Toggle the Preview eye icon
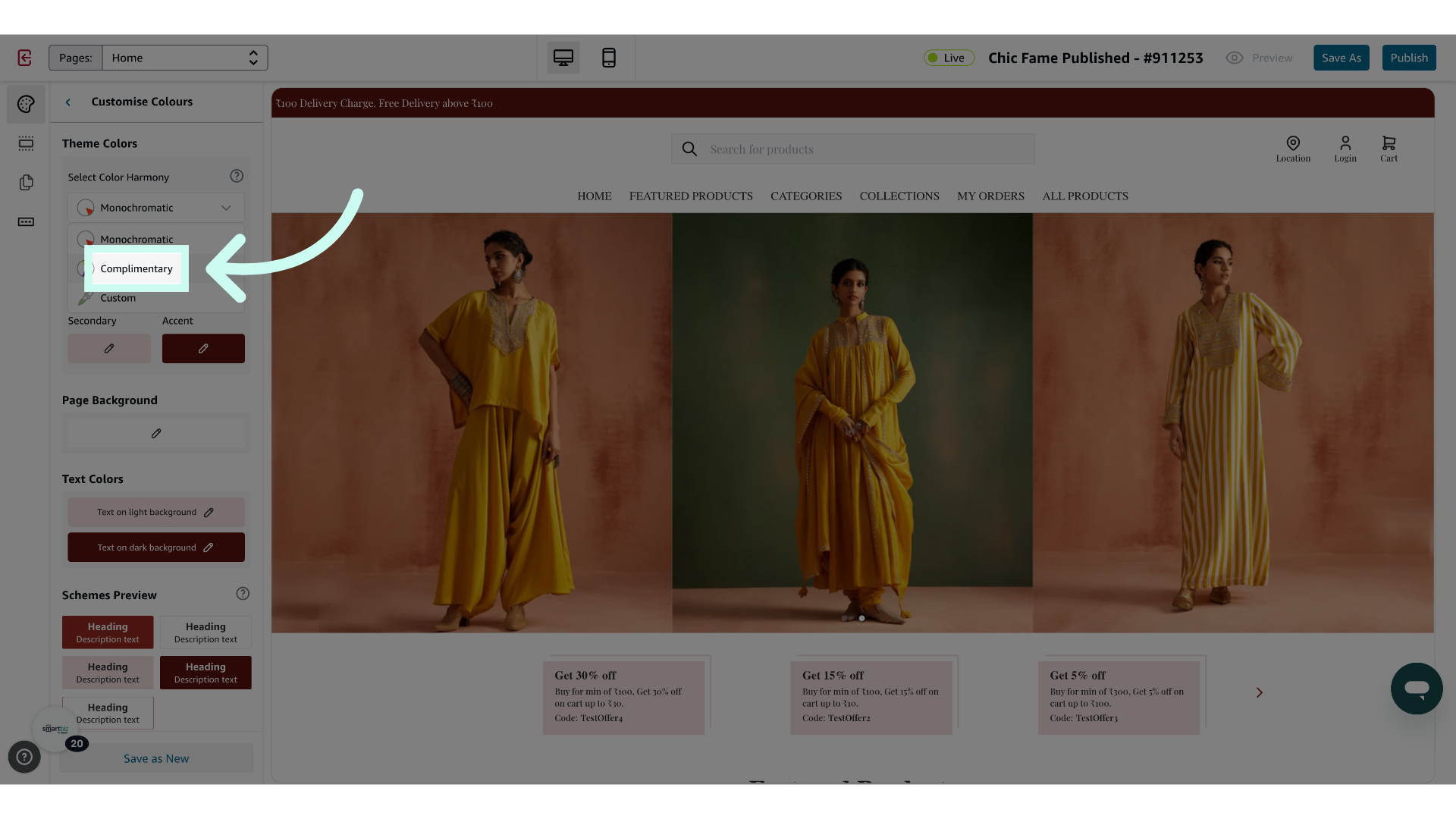This screenshot has width=1456, height=819. [1235, 58]
